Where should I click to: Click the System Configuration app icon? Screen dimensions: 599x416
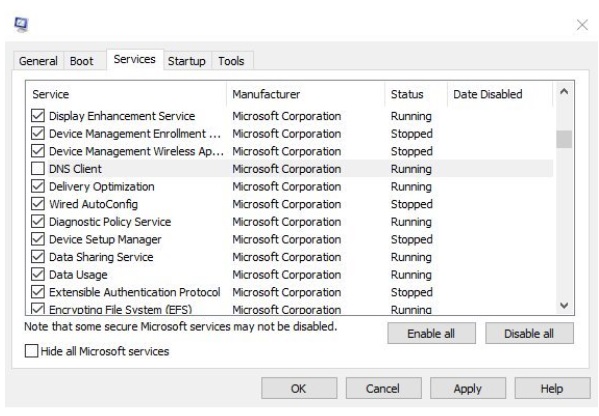click(x=21, y=25)
